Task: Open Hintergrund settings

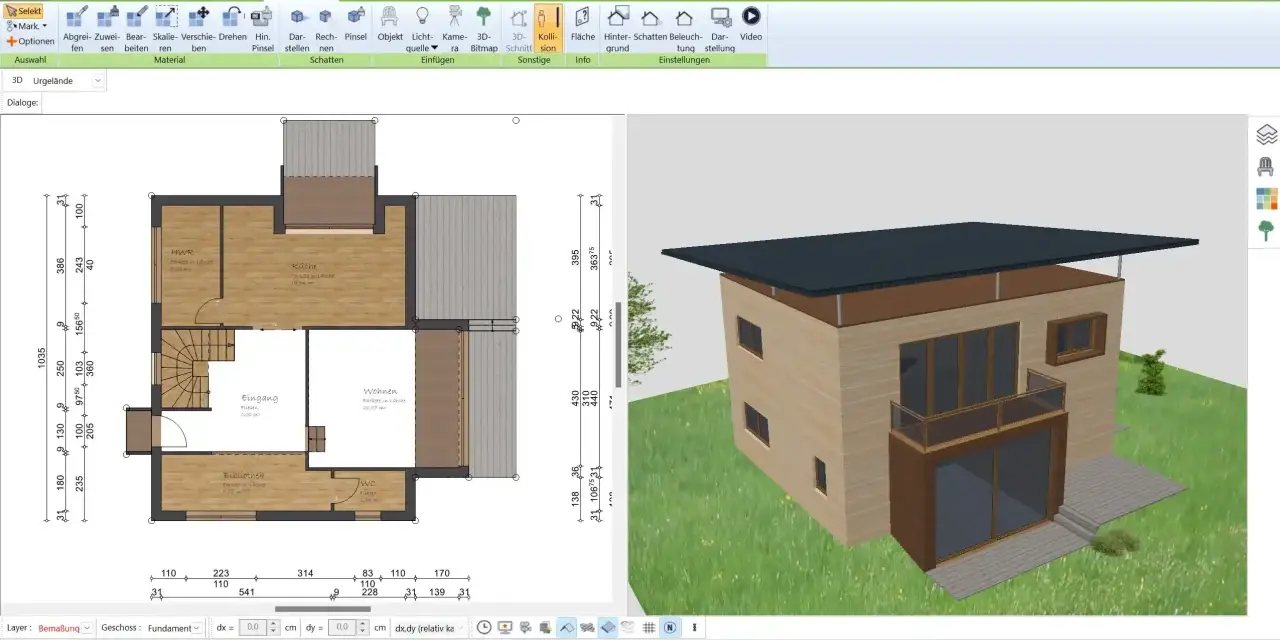Action: pyautogui.click(x=618, y=28)
